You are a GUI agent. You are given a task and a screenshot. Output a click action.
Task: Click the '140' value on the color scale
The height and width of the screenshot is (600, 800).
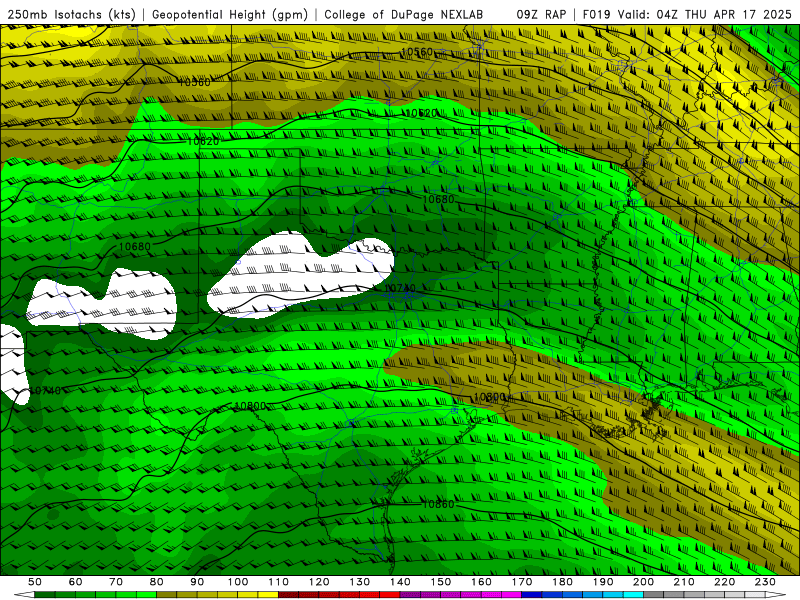pos(400,582)
